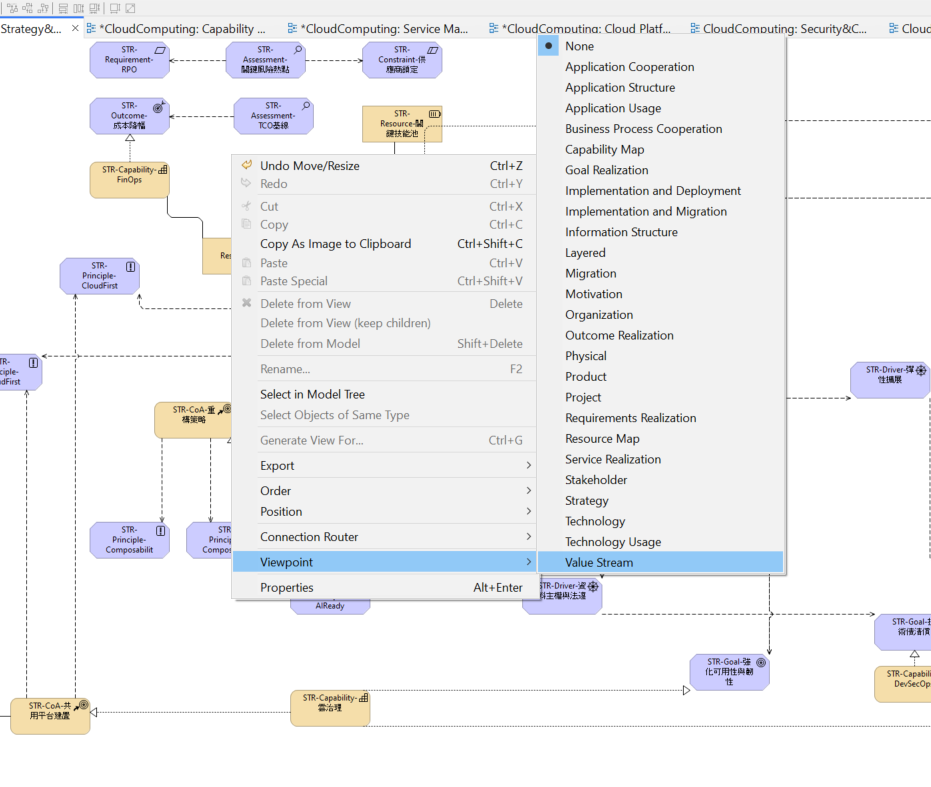This screenshot has height=787, width=931.
Task: Choose the Value Stream viewpoint
Action: (661, 562)
